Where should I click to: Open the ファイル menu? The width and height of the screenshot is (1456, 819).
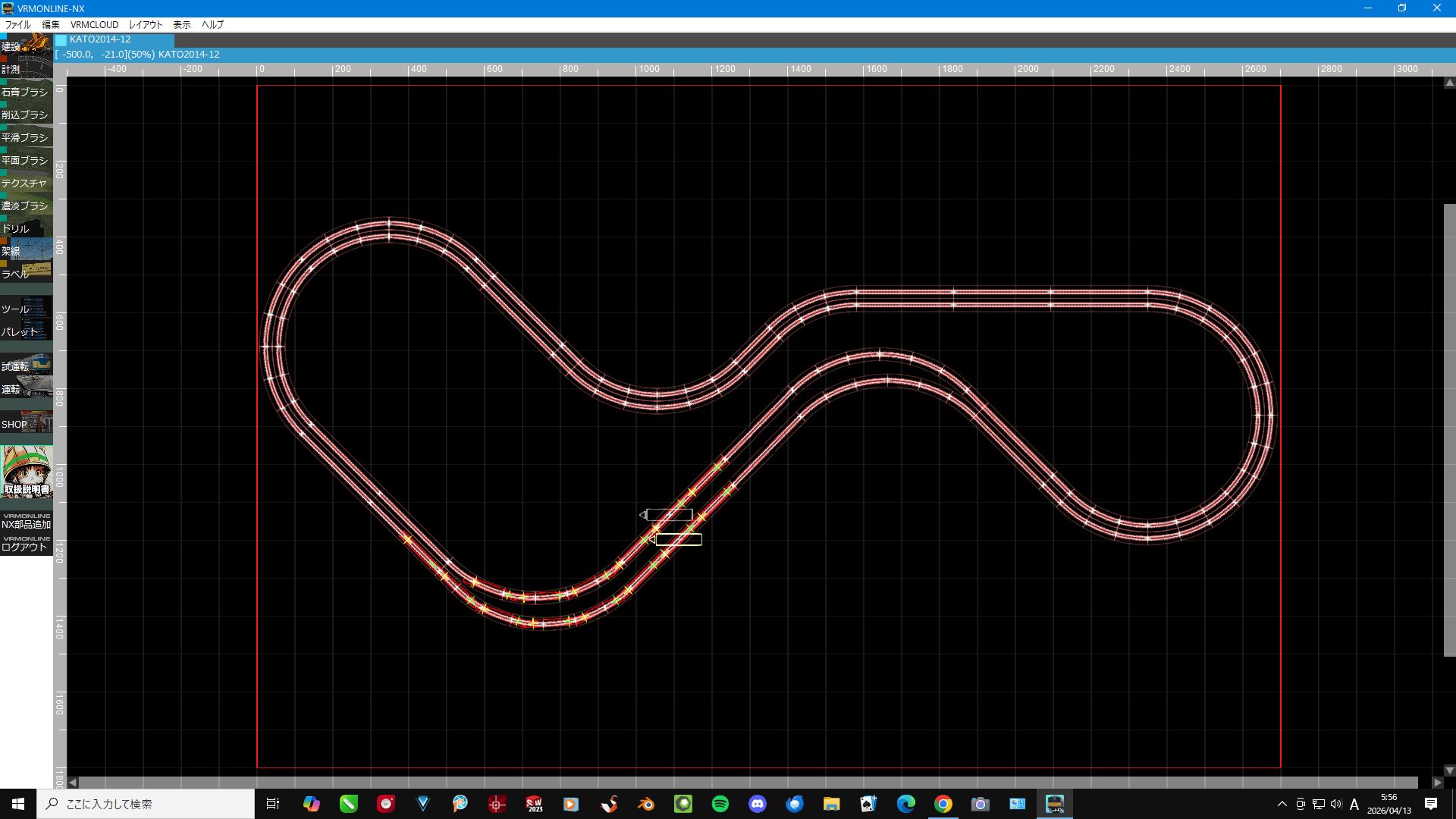[x=18, y=24]
